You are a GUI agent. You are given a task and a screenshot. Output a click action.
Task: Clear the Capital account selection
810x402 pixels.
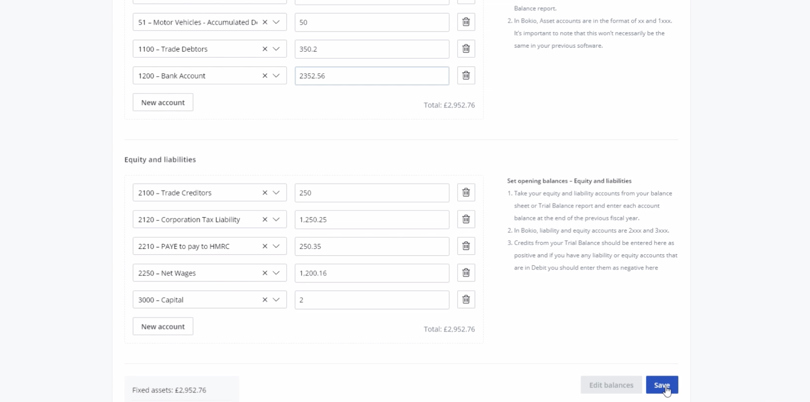pos(265,300)
